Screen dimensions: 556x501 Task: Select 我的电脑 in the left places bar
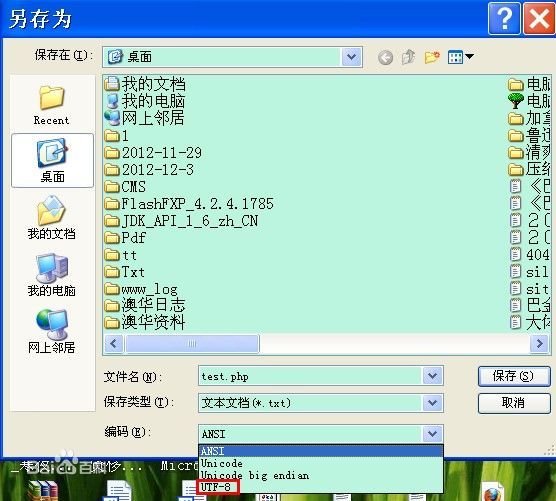(x=52, y=274)
